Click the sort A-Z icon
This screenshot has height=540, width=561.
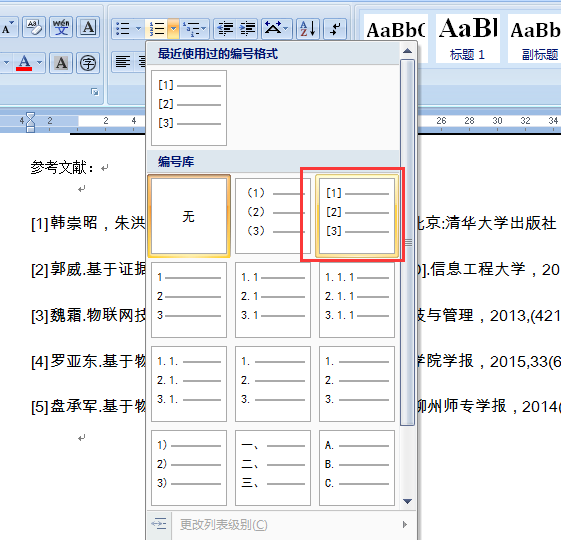[308, 28]
